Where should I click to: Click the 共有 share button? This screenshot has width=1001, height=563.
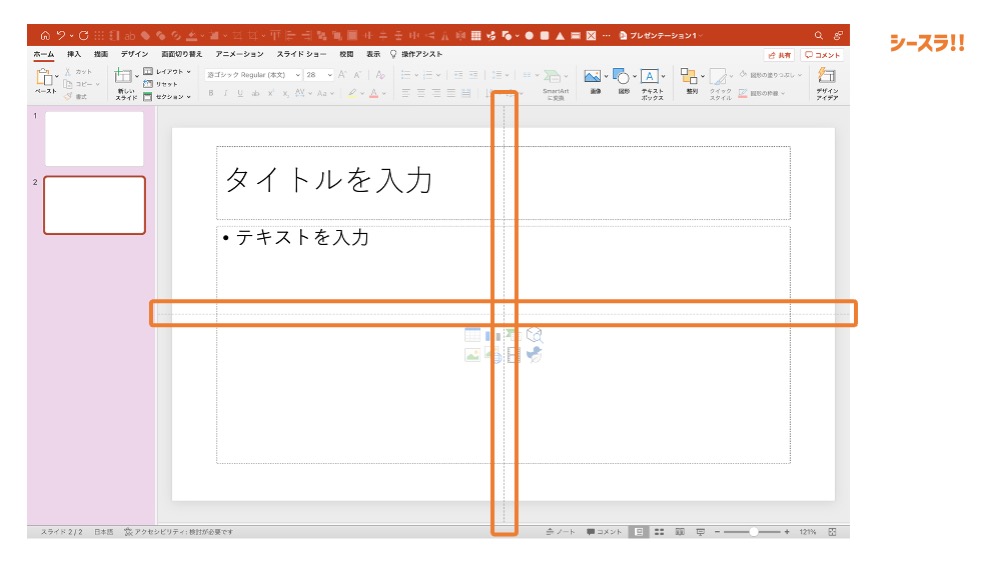(779, 55)
